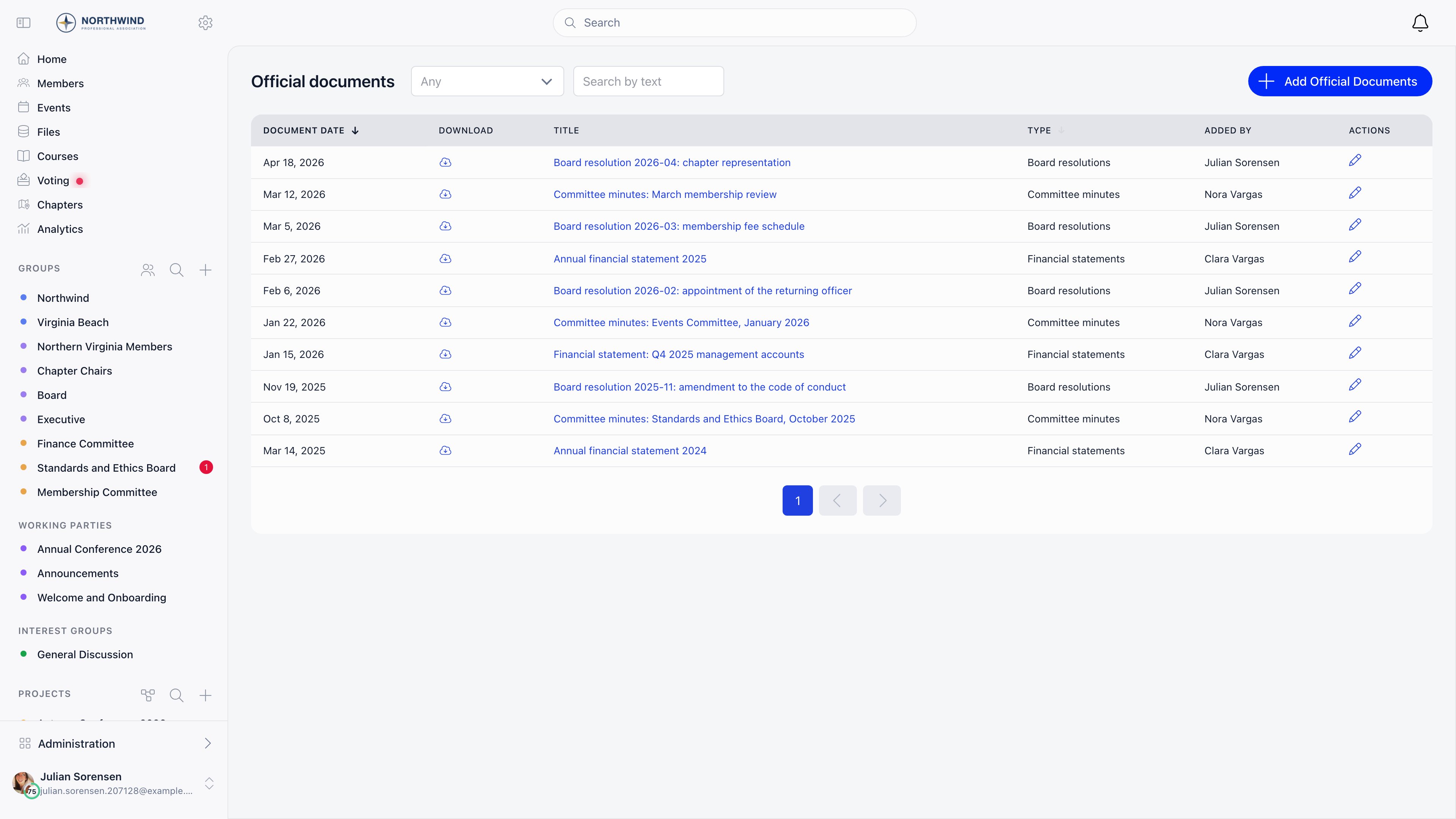Viewport: 1456px width, 819px height.
Task: Open Members page
Action: [x=60, y=84]
